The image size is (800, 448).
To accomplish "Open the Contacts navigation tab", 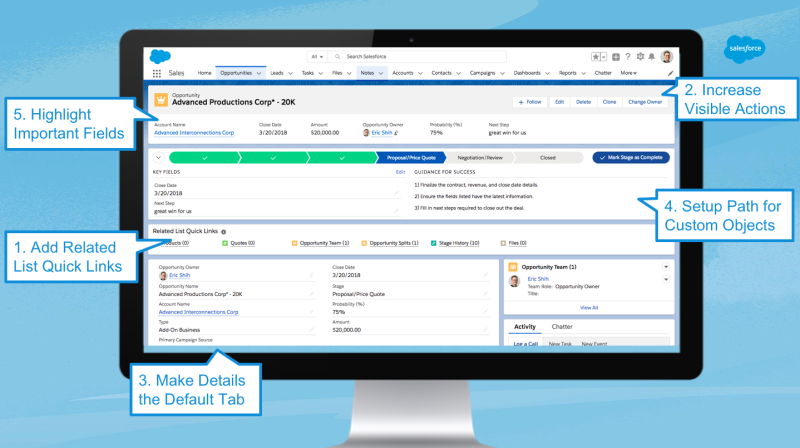I will pos(441,73).
